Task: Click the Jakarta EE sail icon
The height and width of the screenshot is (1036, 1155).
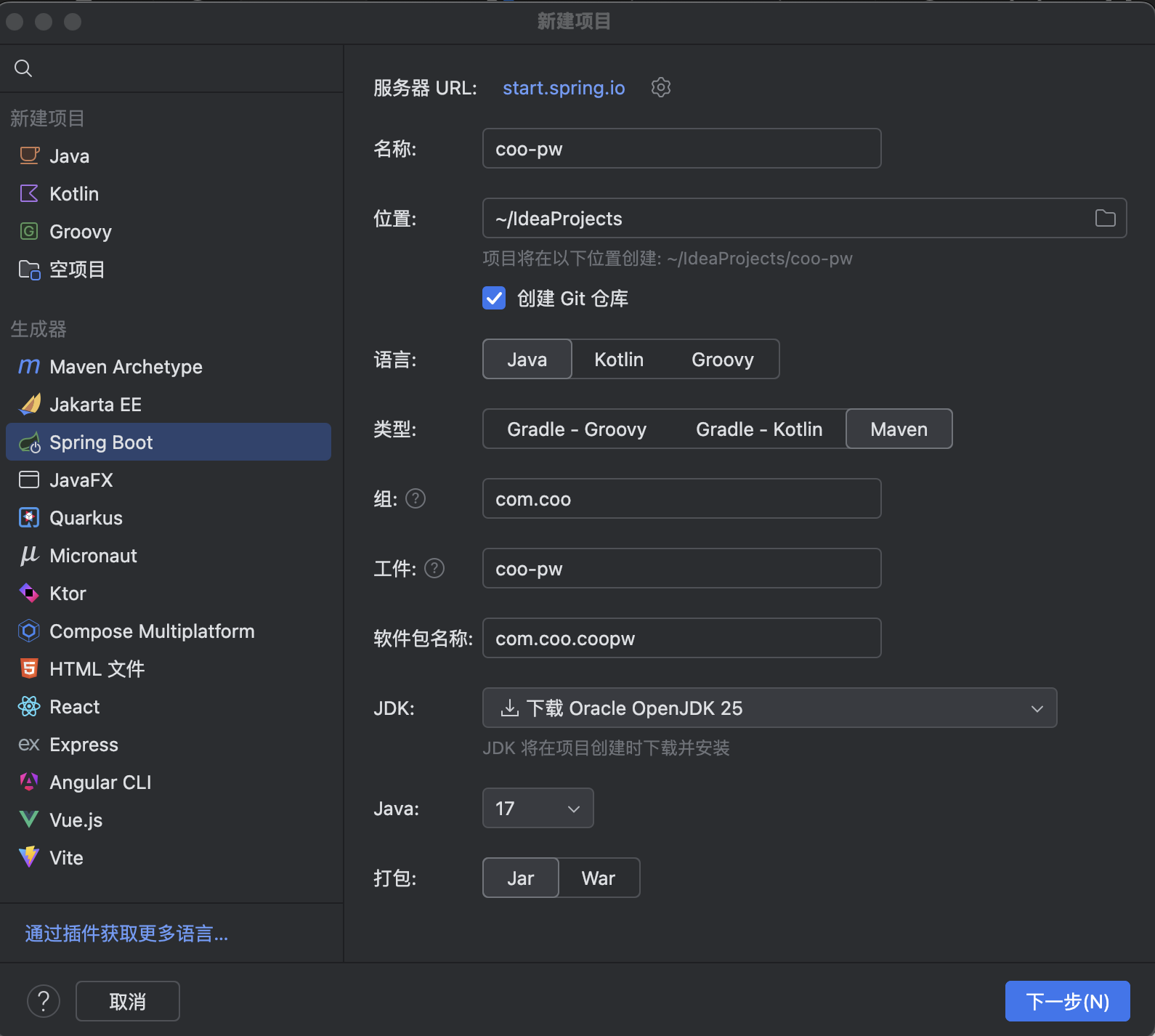Action: [30, 404]
